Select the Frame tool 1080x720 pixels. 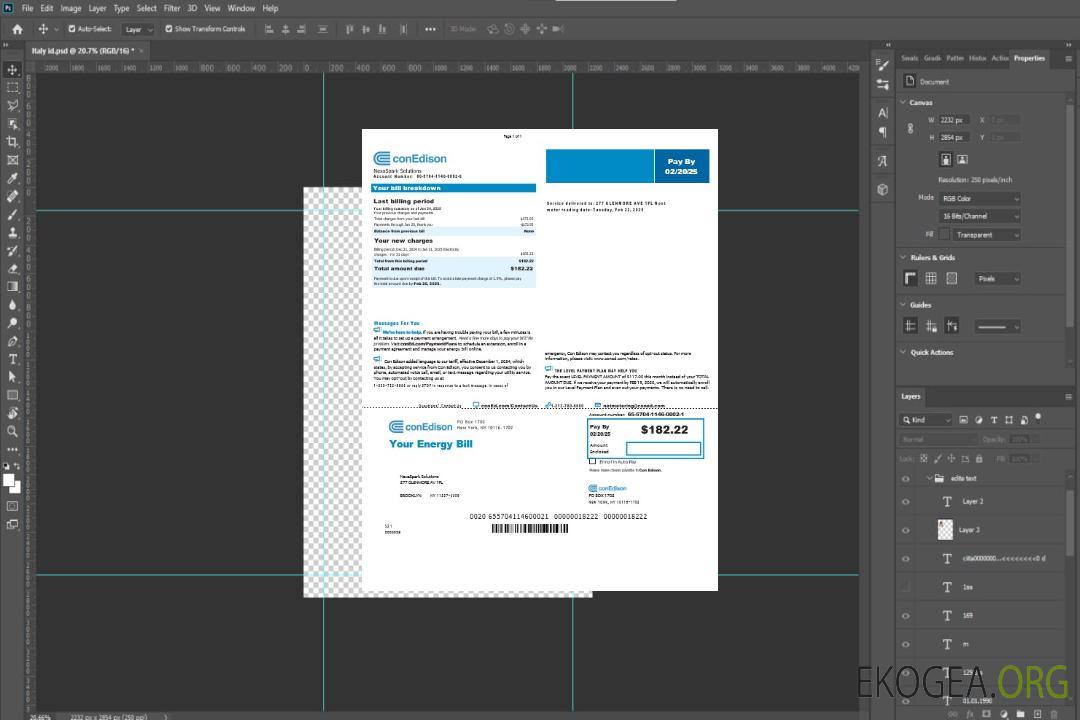click(12, 160)
